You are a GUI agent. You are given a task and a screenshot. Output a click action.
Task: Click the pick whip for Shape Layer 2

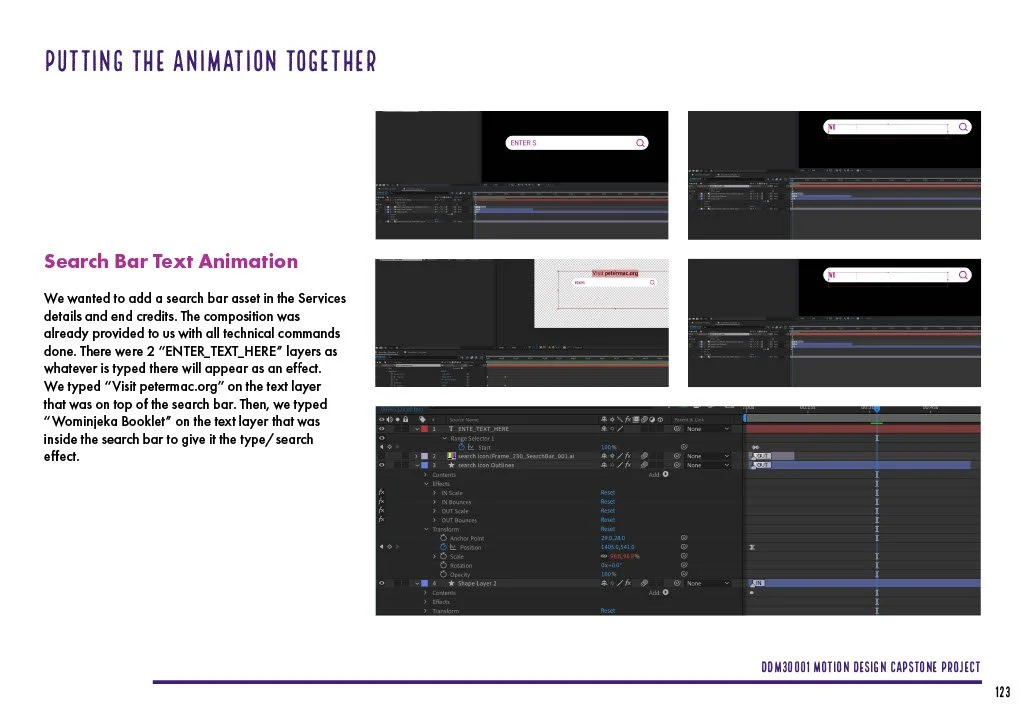click(677, 583)
